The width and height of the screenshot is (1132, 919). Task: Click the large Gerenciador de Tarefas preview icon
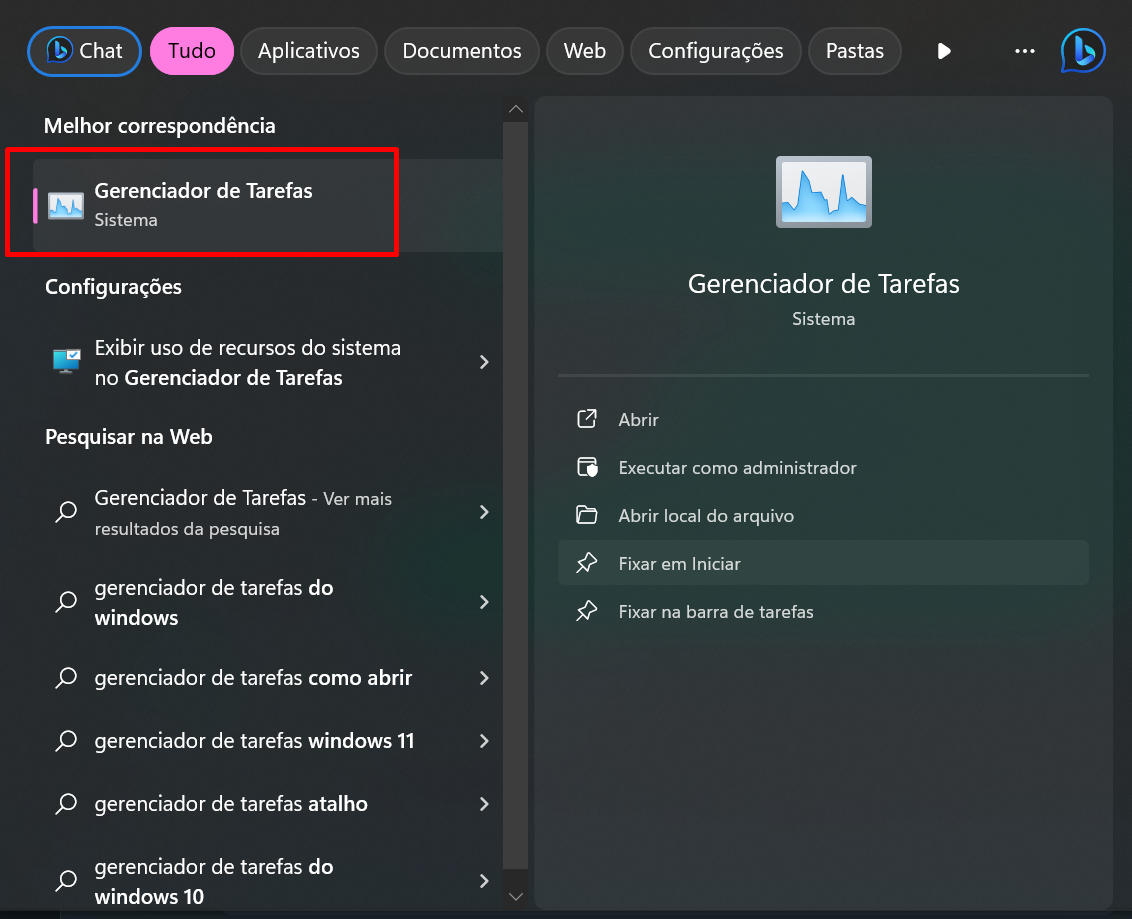[x=823, y=191]
